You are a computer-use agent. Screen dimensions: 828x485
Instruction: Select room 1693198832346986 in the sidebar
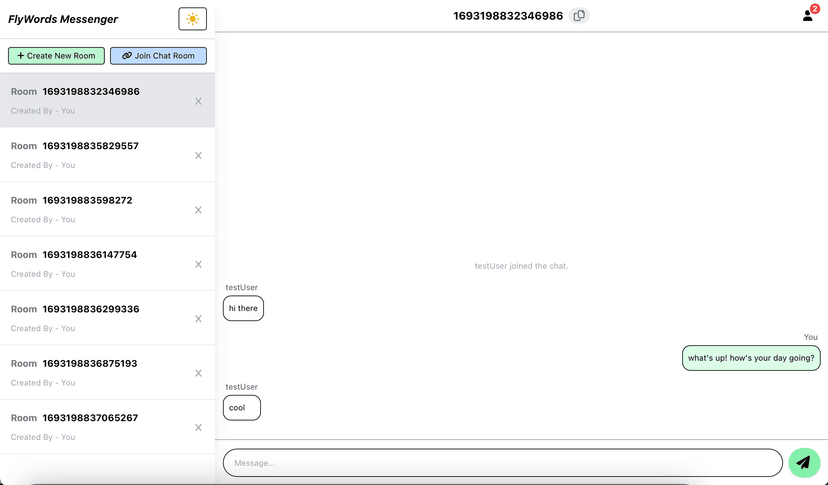point(107,100)
